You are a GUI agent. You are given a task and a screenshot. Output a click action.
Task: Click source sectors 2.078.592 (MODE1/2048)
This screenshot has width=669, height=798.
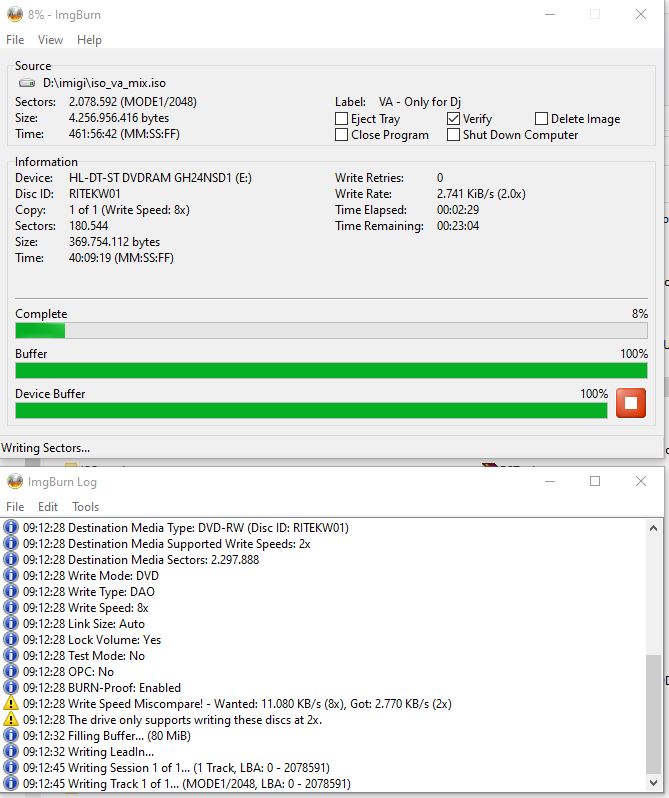[133, 102]
